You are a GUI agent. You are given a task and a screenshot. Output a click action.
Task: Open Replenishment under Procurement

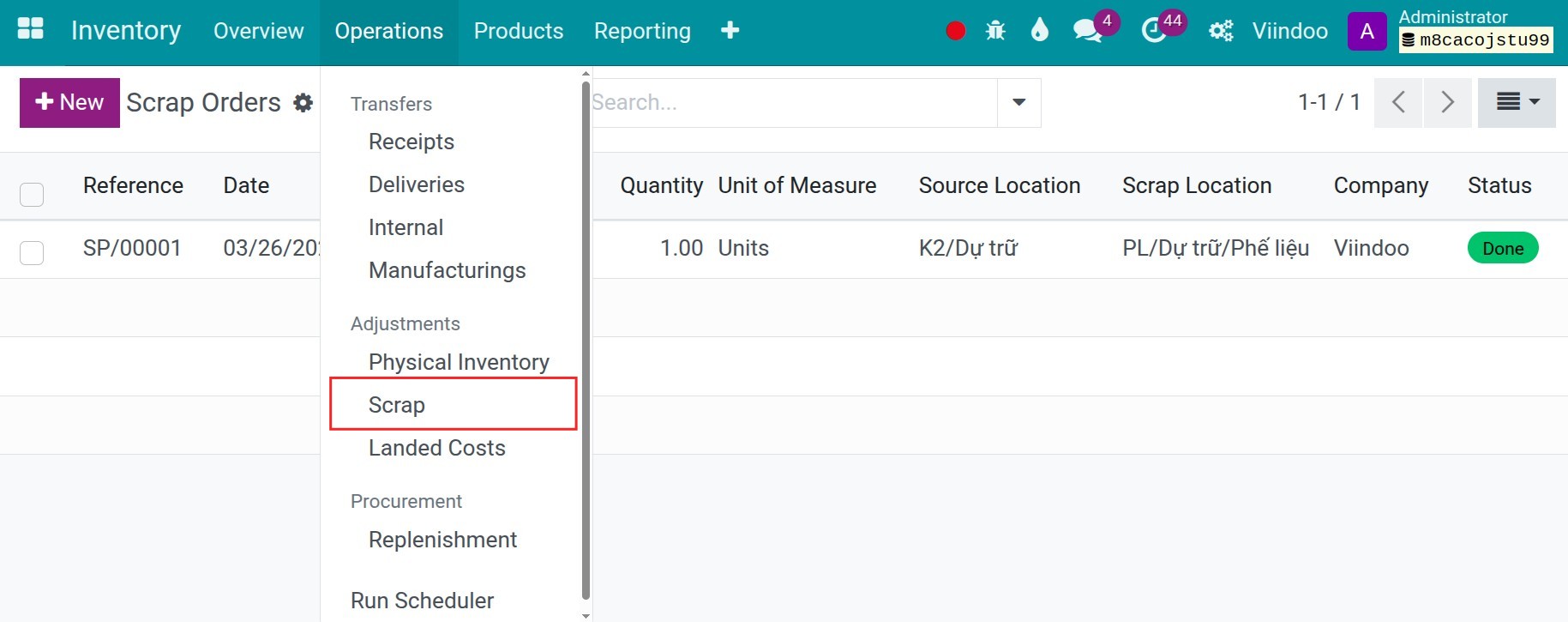pos(442,540)
